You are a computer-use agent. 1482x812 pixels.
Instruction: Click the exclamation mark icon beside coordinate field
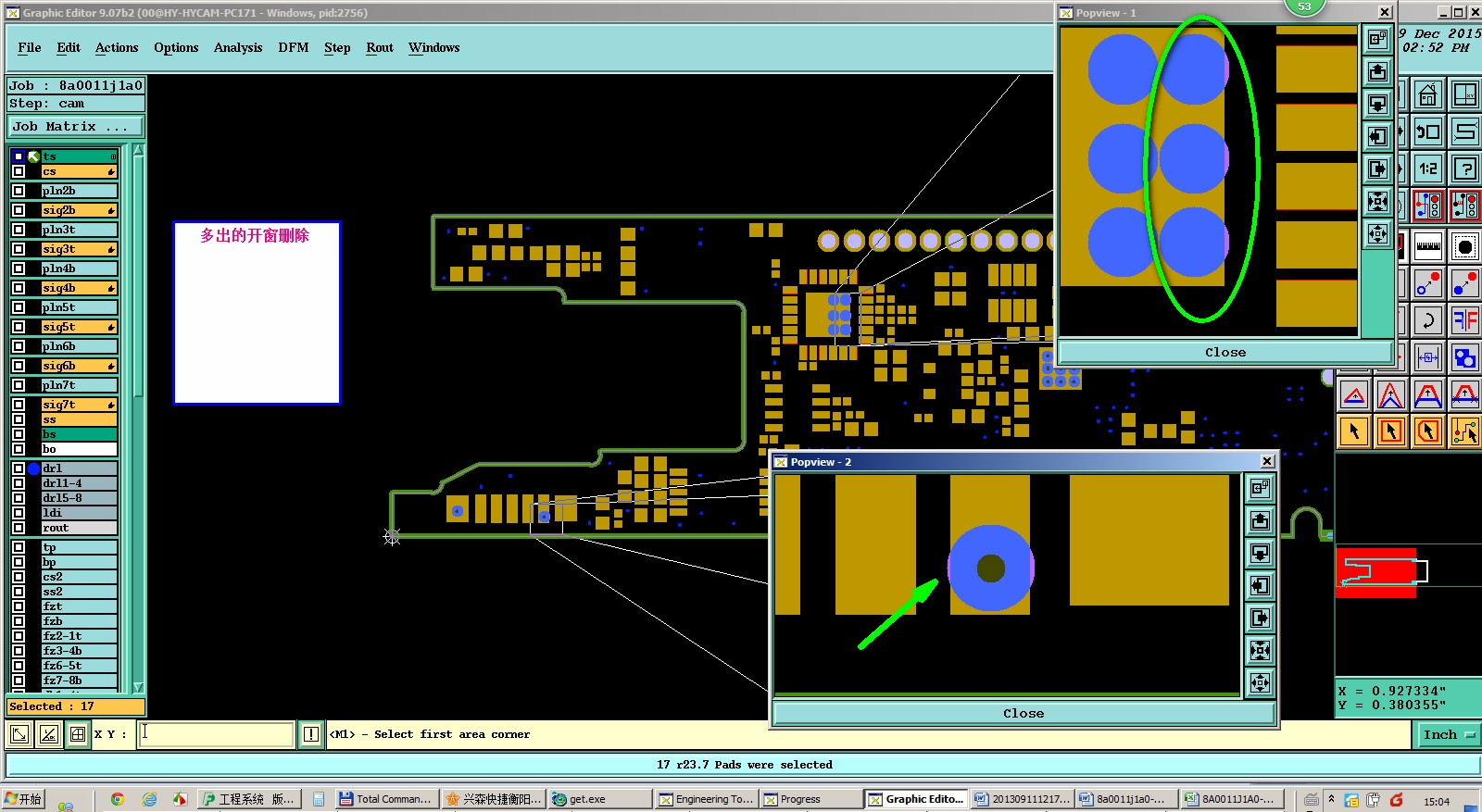311,734
